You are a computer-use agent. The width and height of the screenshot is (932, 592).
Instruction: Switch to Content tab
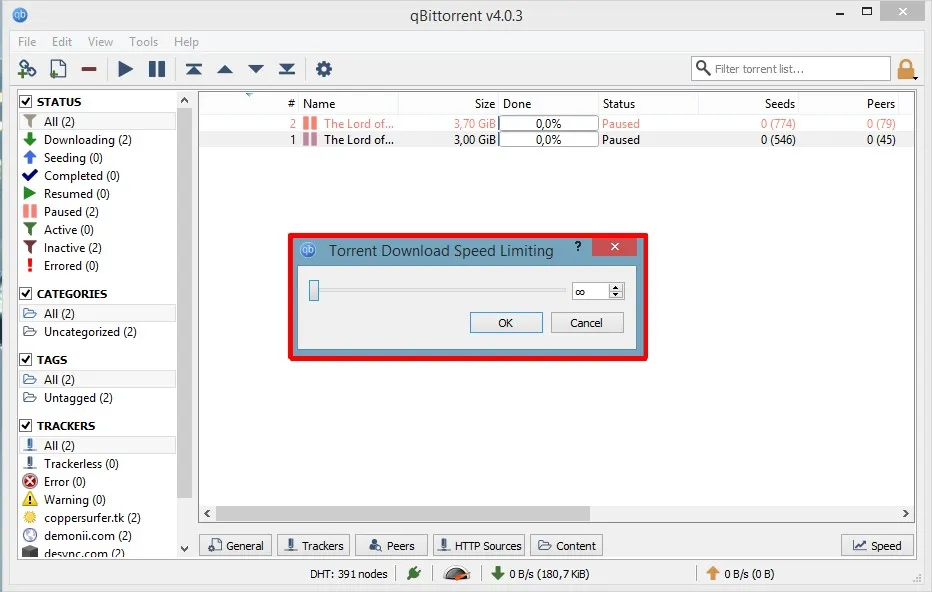pyautogui.click(x=566, y=546)
